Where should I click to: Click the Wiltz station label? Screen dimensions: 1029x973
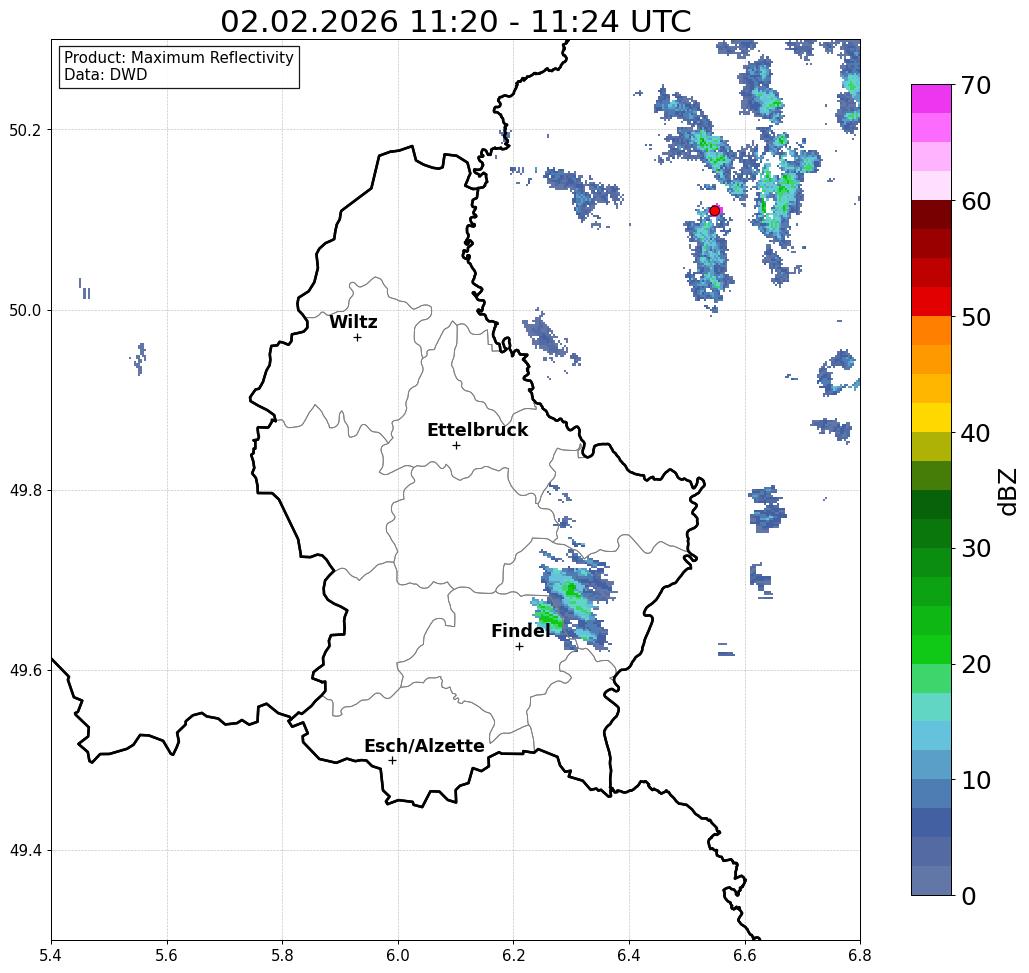coord(353,322)
